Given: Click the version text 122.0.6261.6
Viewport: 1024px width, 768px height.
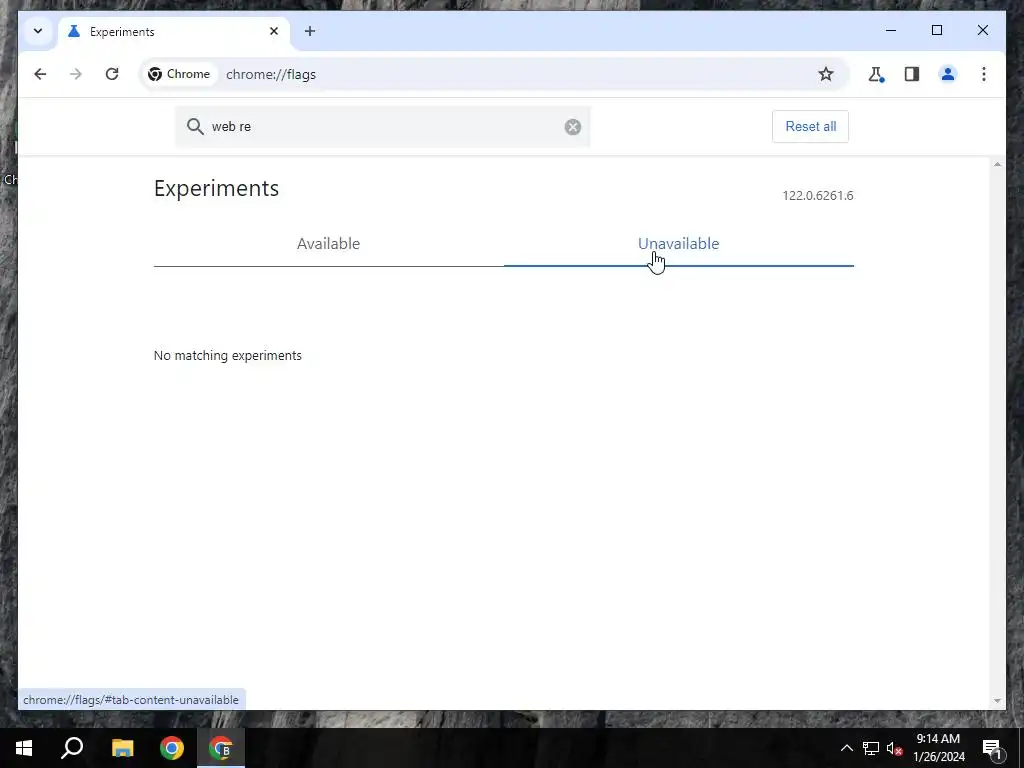Looking at the screenshot, I should tap(818, 196).
